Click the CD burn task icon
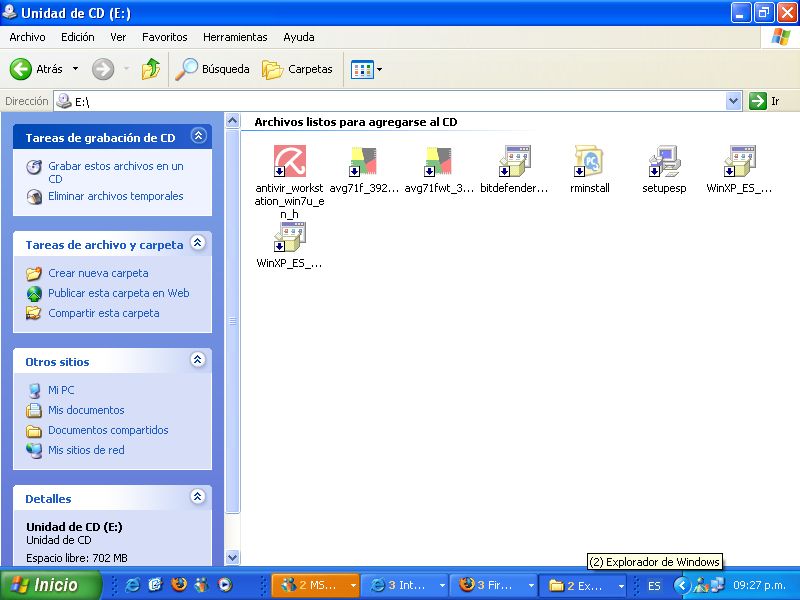800x600 pixels. tap(34, 167)
